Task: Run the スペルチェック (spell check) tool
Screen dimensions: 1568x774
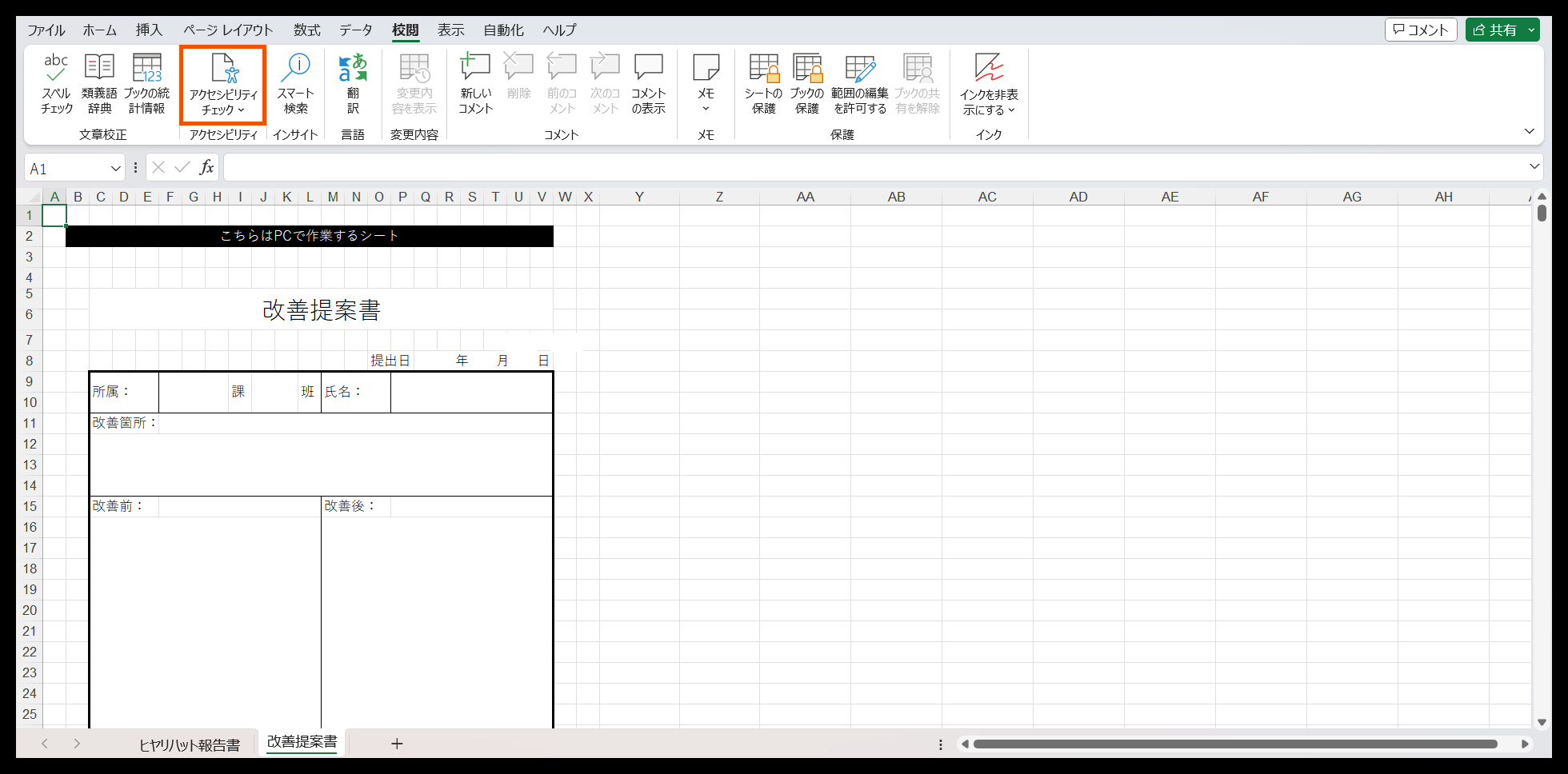Action: [55, 83]
